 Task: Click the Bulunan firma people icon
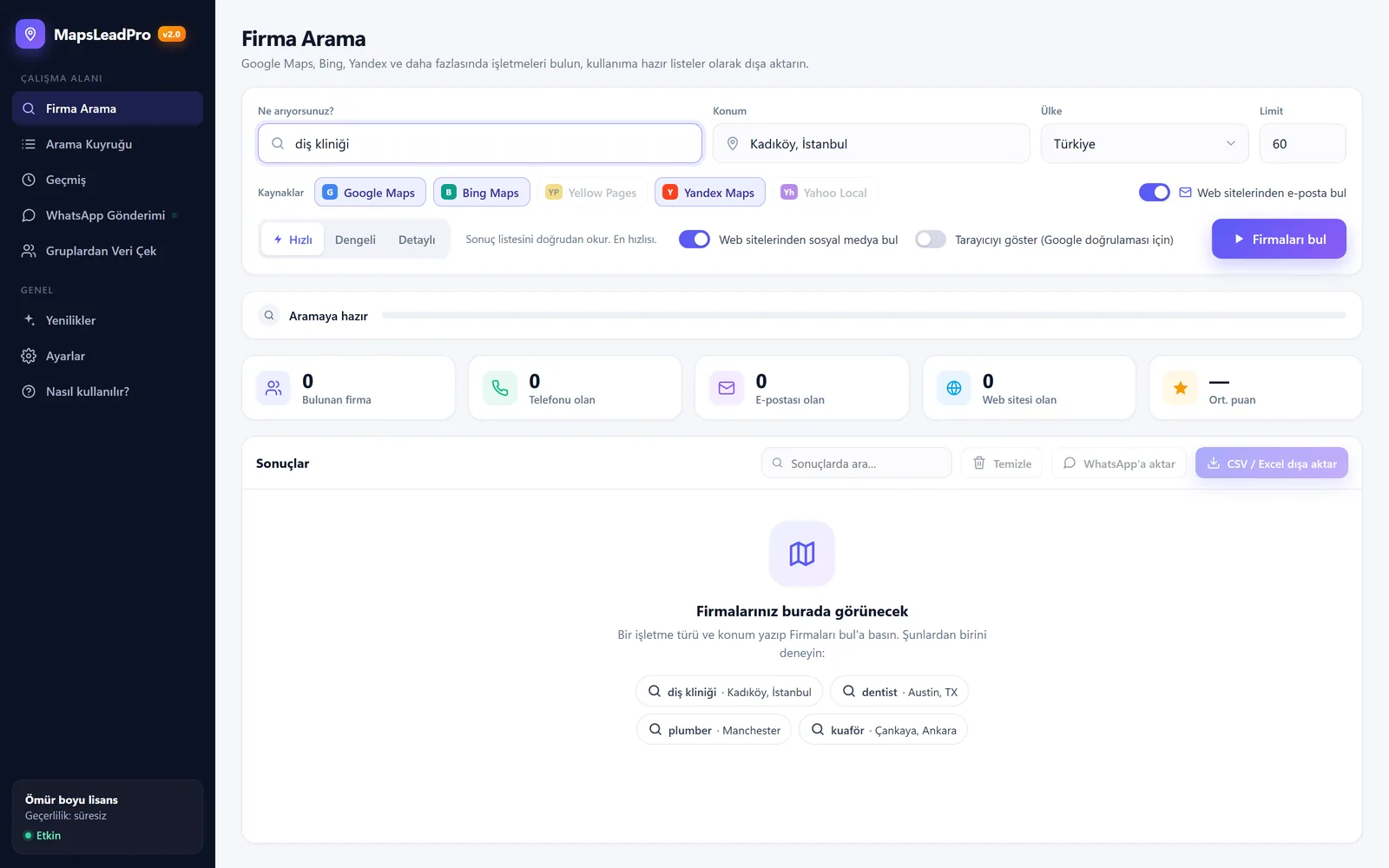[x=273, y=388]
